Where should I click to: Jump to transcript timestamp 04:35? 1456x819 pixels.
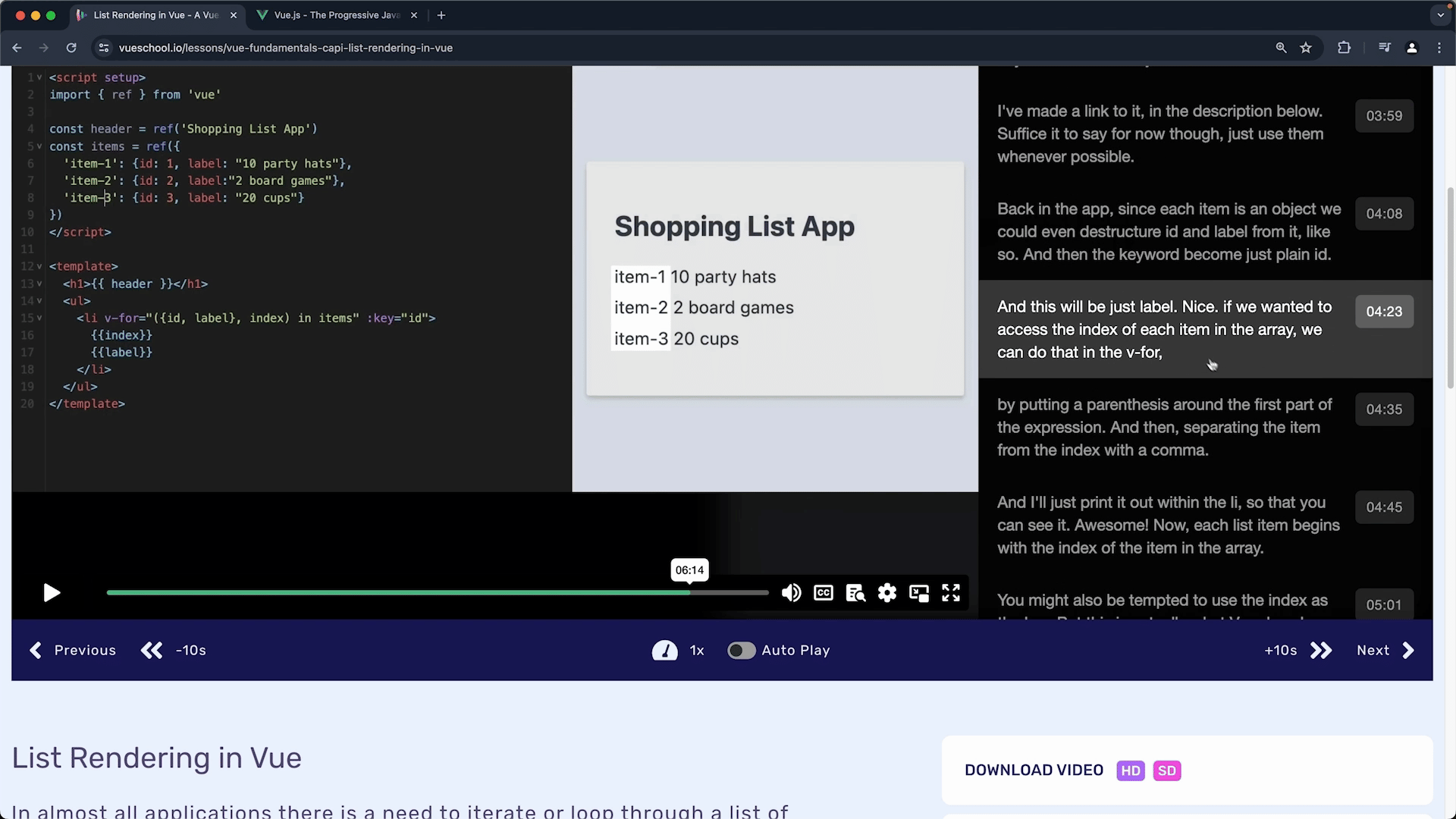1384,409
